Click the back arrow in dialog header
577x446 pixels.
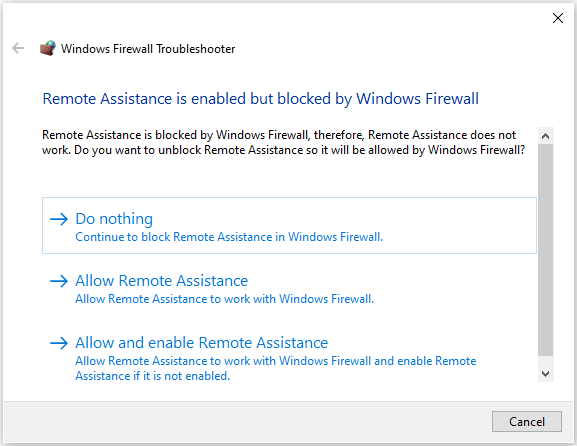(18, 48)
